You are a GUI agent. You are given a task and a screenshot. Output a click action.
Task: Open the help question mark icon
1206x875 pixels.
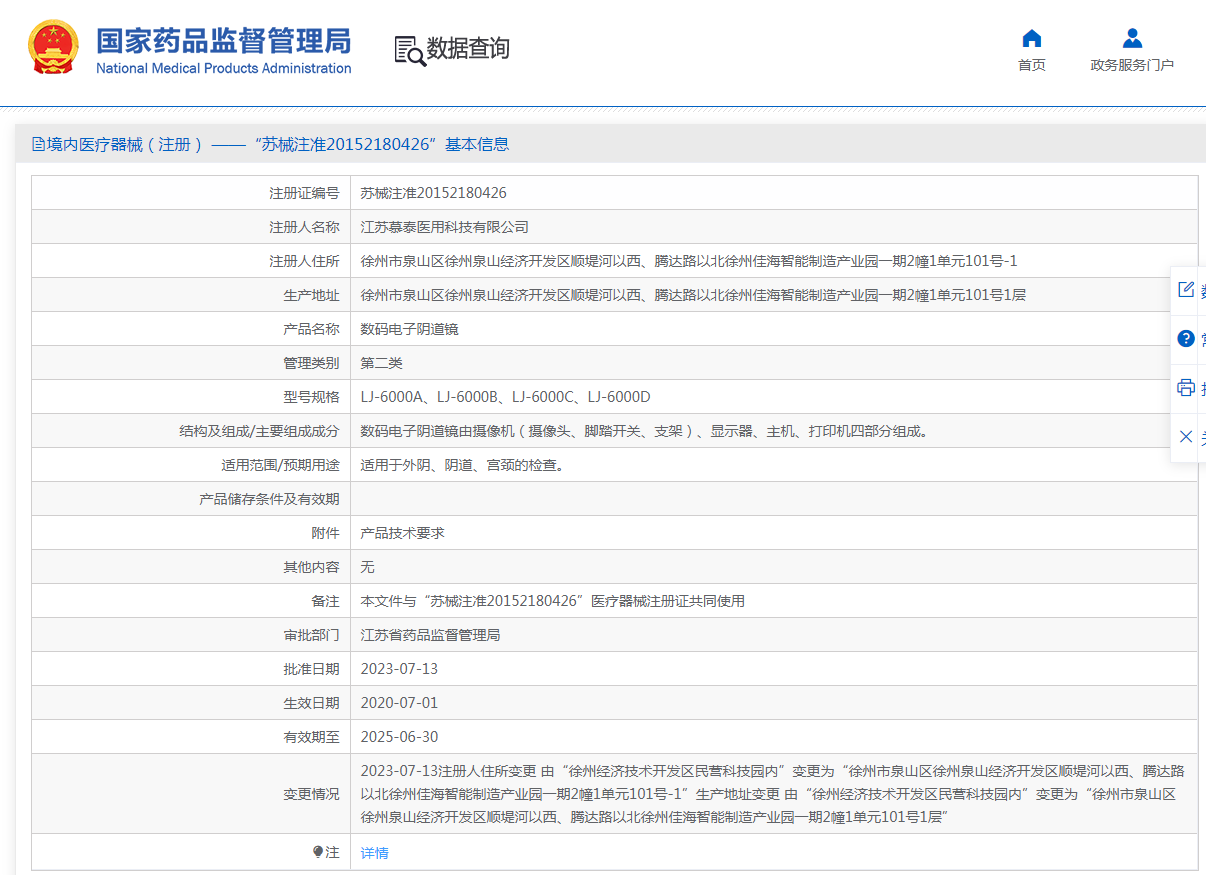(x=1186, y=338)
